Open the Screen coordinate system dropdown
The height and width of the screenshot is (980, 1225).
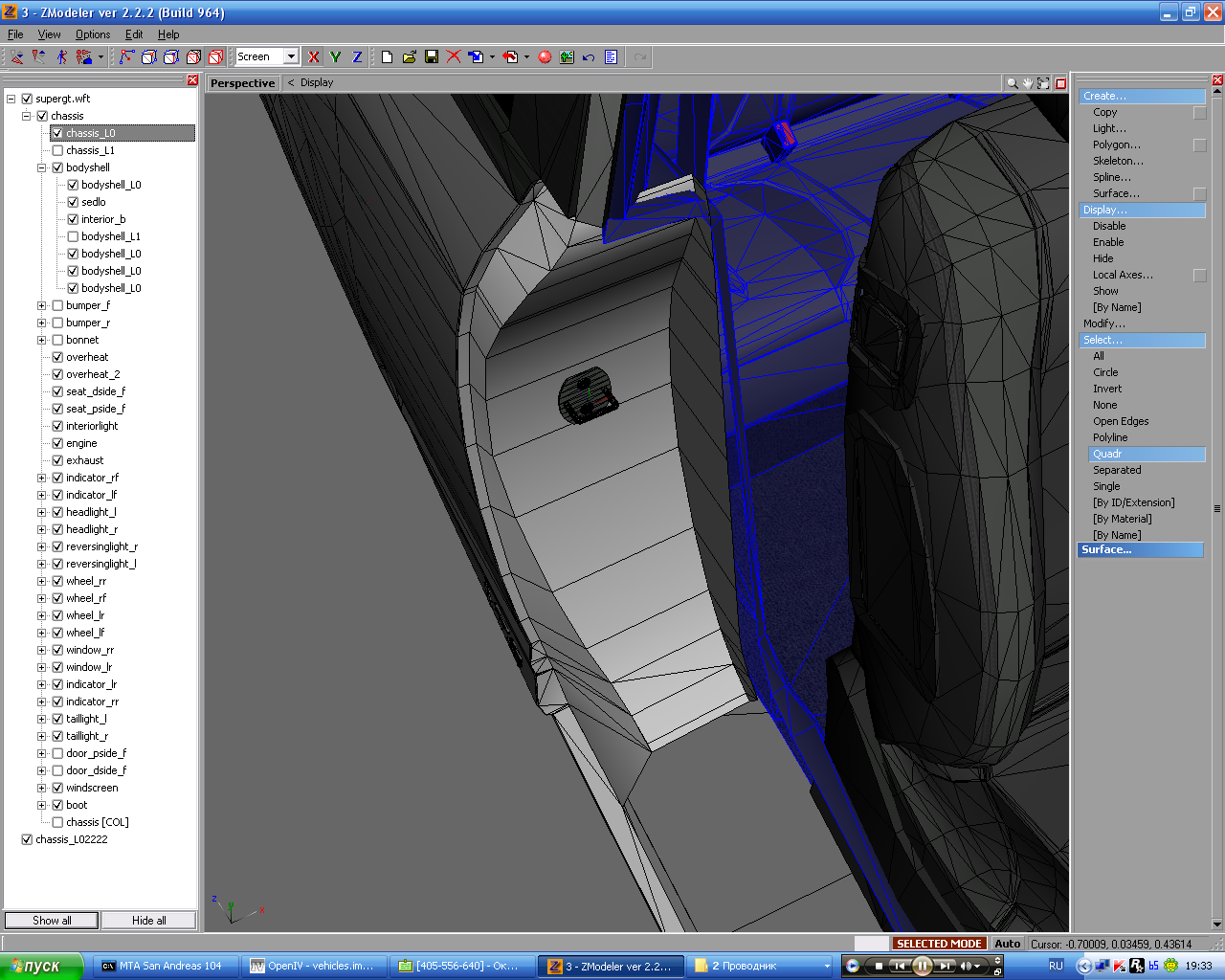tap(291, 57)
